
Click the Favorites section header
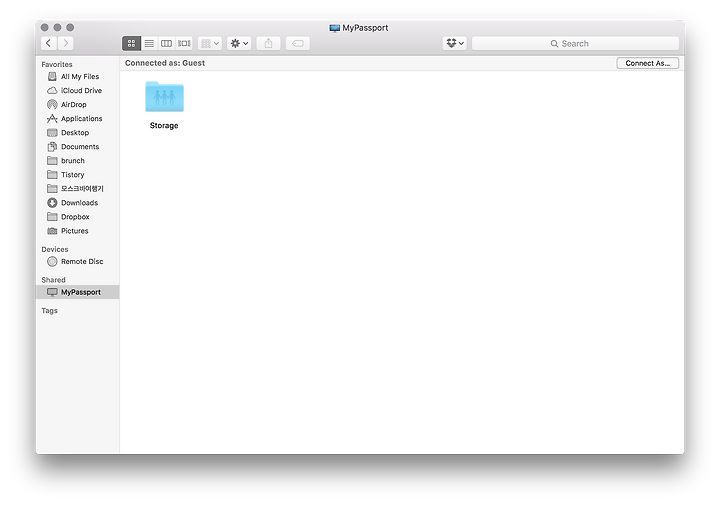57,64
